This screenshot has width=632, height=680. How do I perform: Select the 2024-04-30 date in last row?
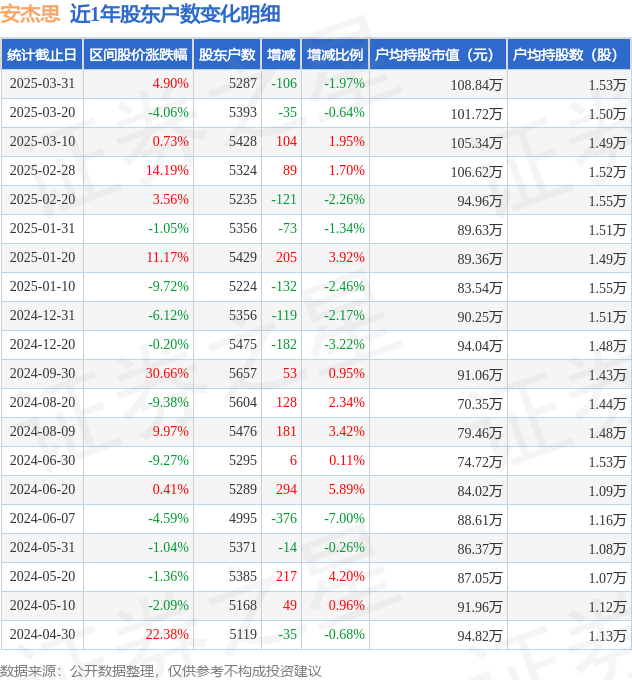coord(42,634)
